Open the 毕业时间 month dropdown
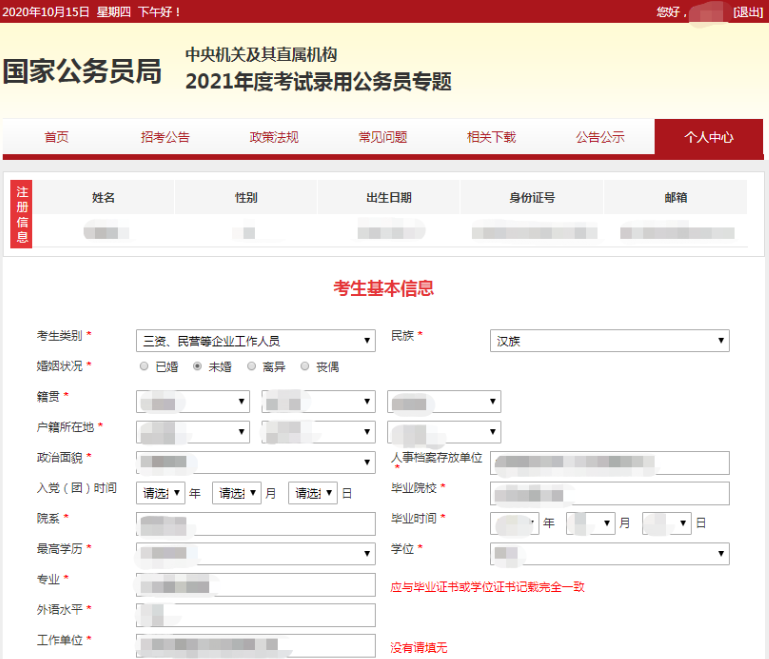Viewport: 769px width, 659px height. 590,523
